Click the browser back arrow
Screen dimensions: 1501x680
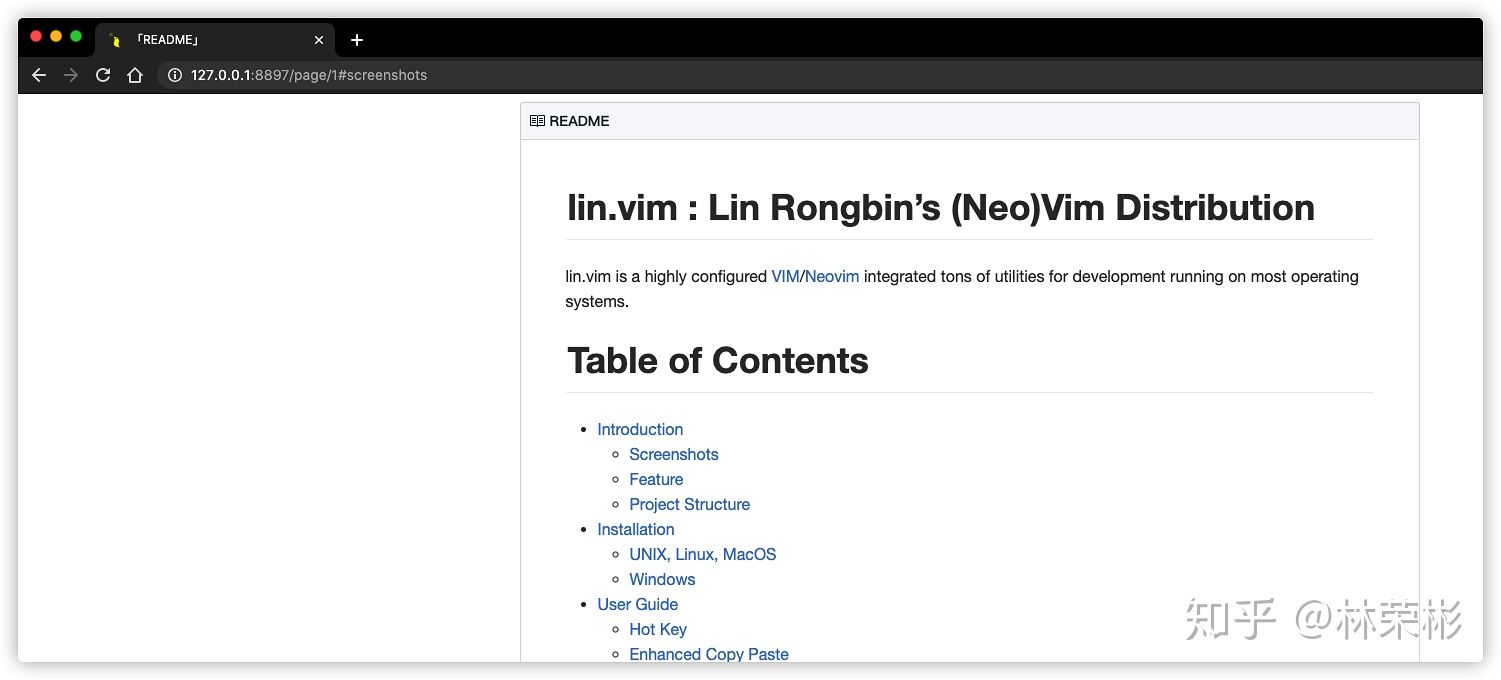39,75
